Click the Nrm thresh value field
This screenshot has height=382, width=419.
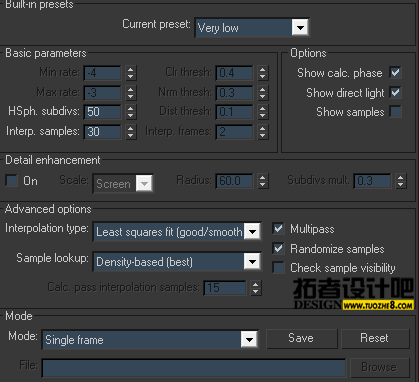[234, 93]
